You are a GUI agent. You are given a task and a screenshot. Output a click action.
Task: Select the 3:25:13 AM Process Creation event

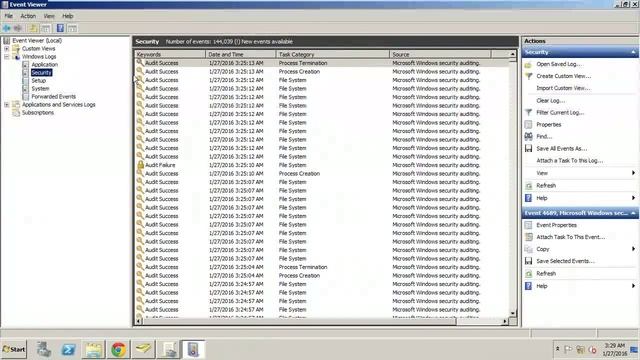[322, 71]
